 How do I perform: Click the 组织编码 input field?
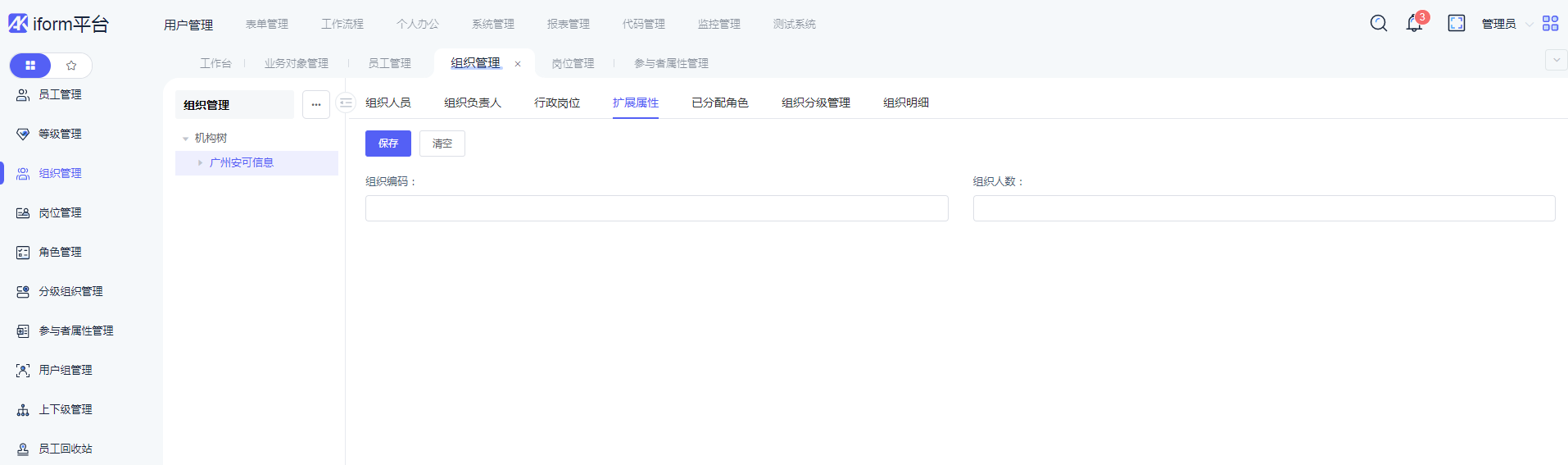656,208
